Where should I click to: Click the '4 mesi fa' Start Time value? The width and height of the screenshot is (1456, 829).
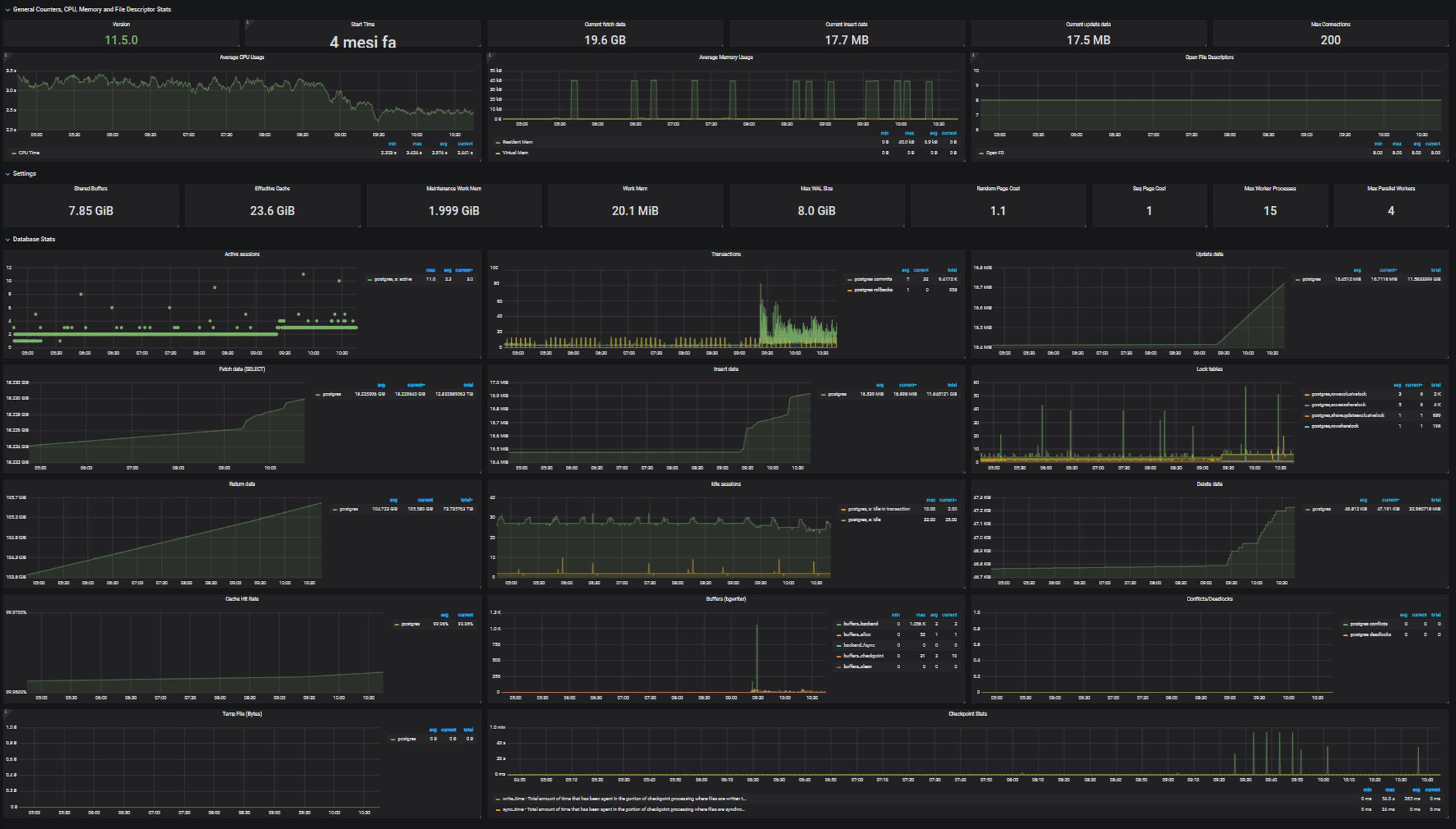[x=363, y=42]
